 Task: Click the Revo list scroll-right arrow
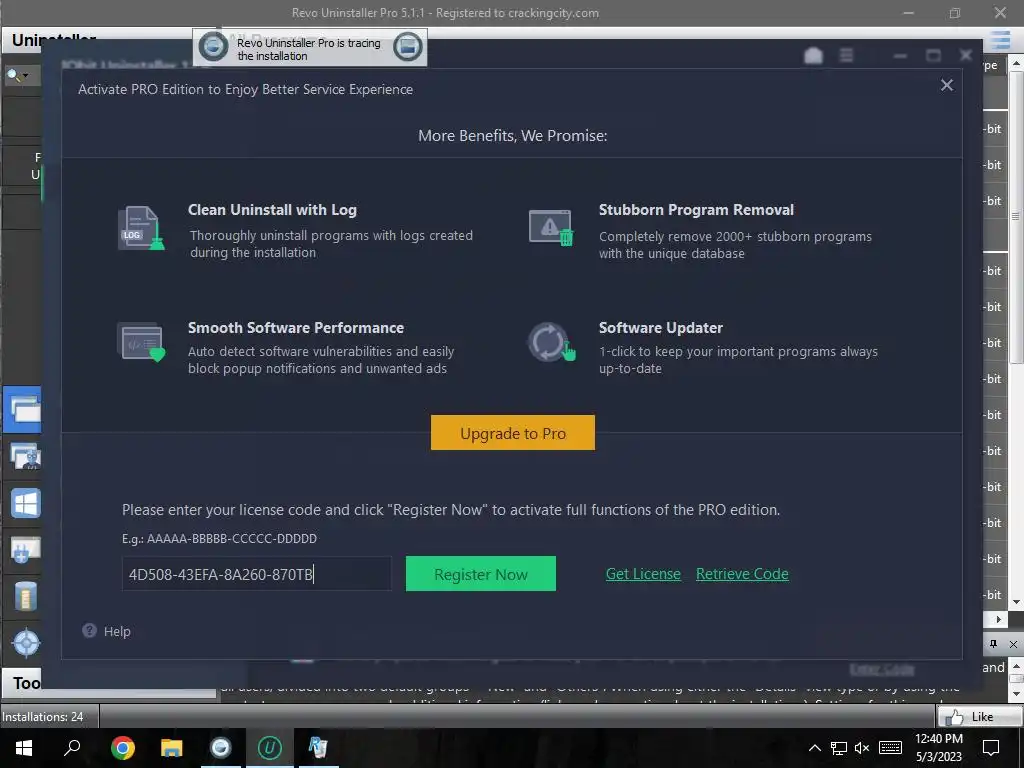998,618
